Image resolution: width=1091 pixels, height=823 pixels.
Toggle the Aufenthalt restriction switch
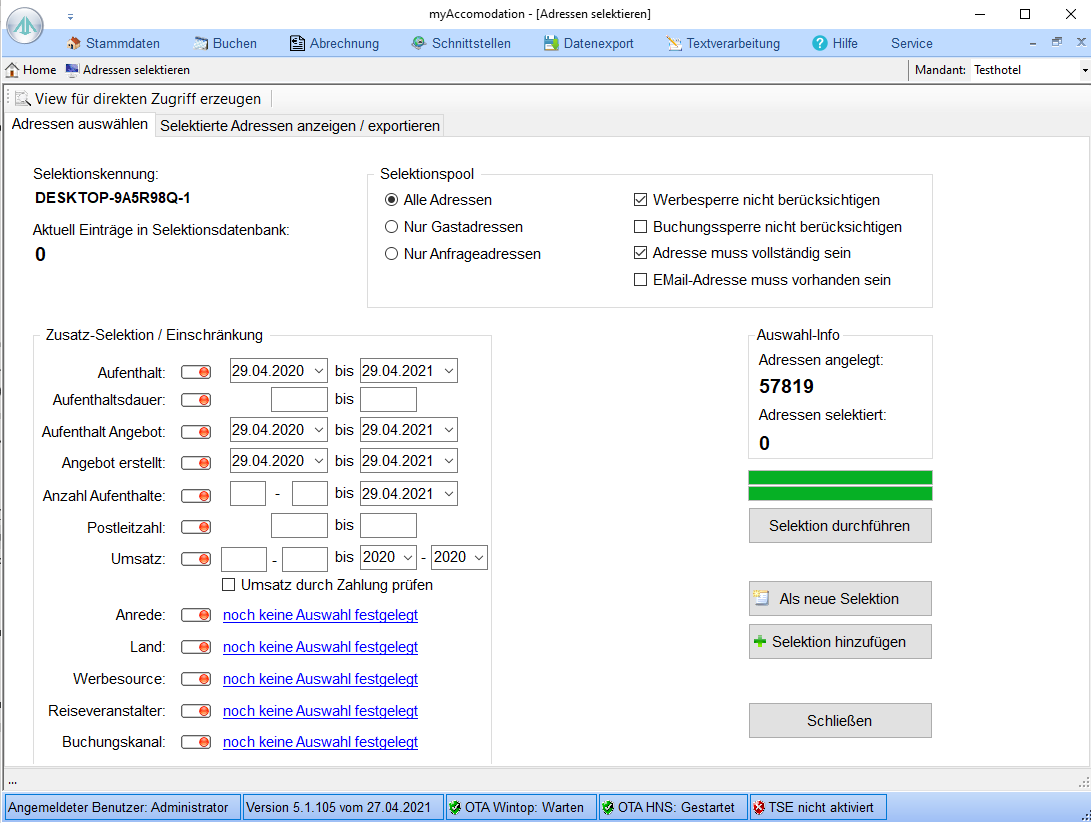point(196,372)
